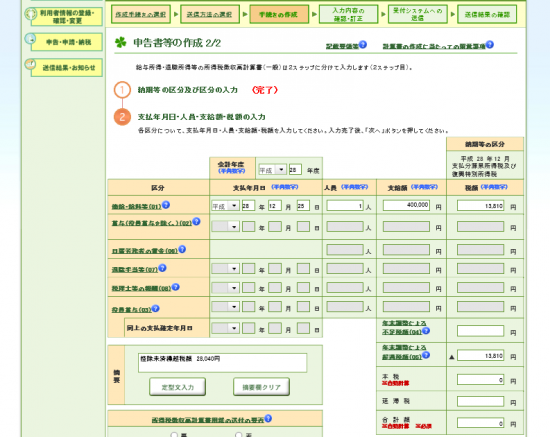
Task: Click the 摘要 text input box
Action: [x=222, y=363]
